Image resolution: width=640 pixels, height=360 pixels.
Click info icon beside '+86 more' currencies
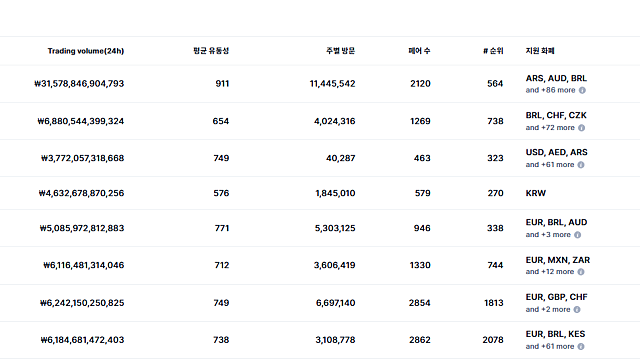(x=582, y=90)
